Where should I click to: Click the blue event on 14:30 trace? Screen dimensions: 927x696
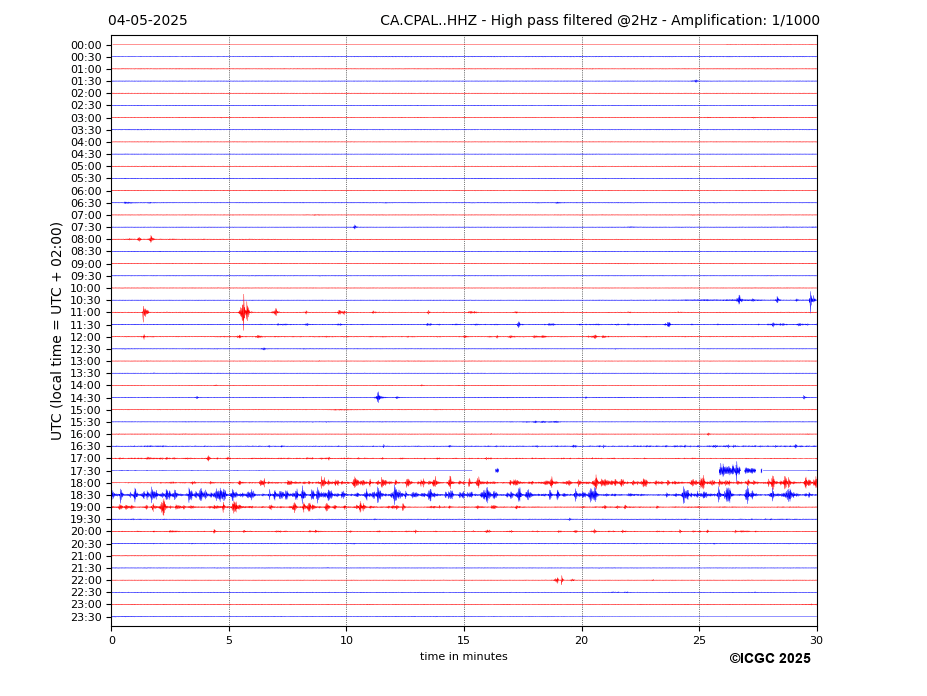click(378, 397)
